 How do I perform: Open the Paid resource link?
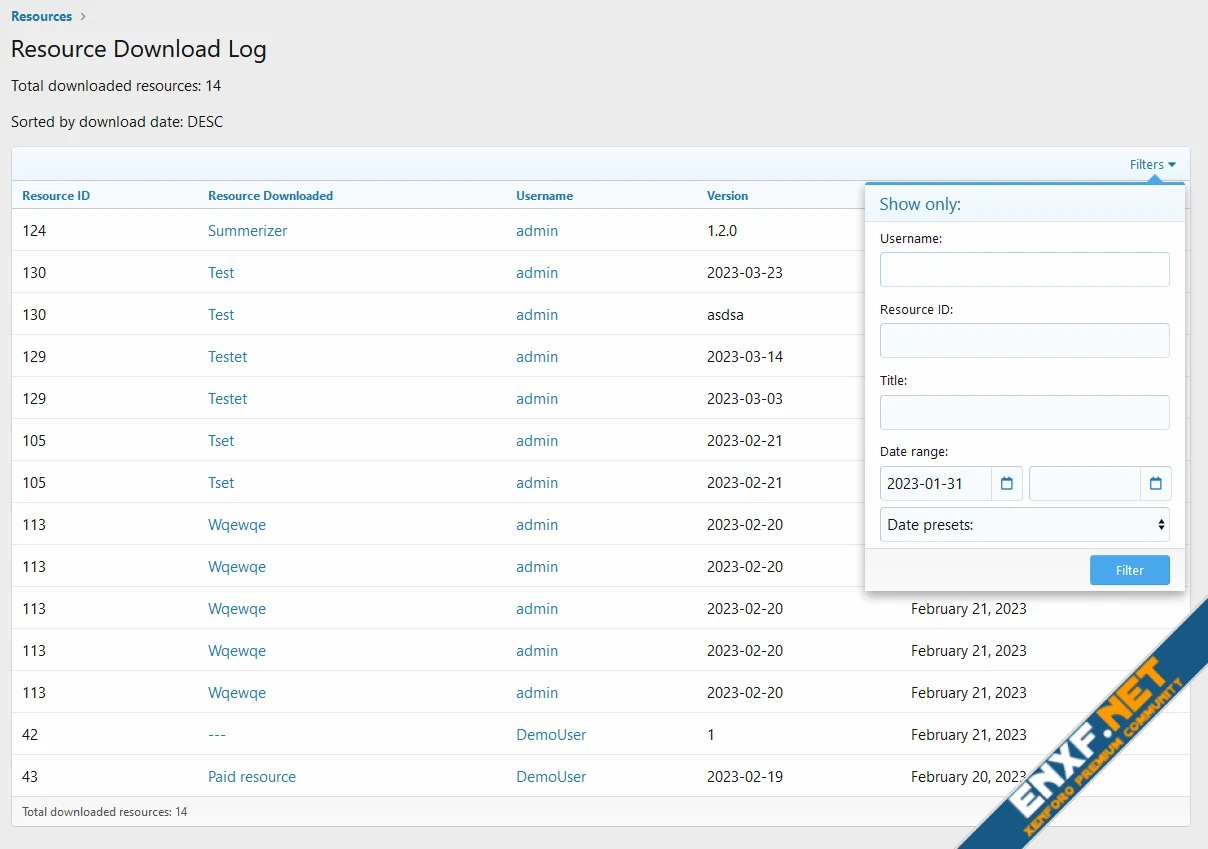pos(252,777)
